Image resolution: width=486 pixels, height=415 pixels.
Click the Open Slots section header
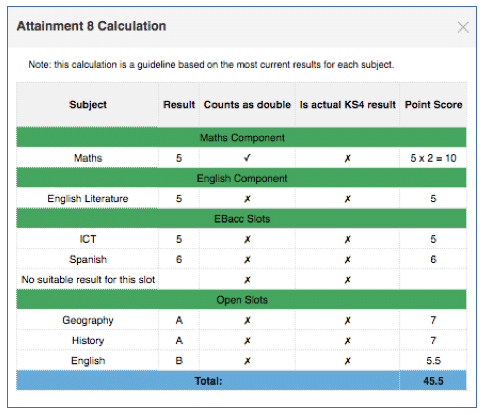[241, 300]
